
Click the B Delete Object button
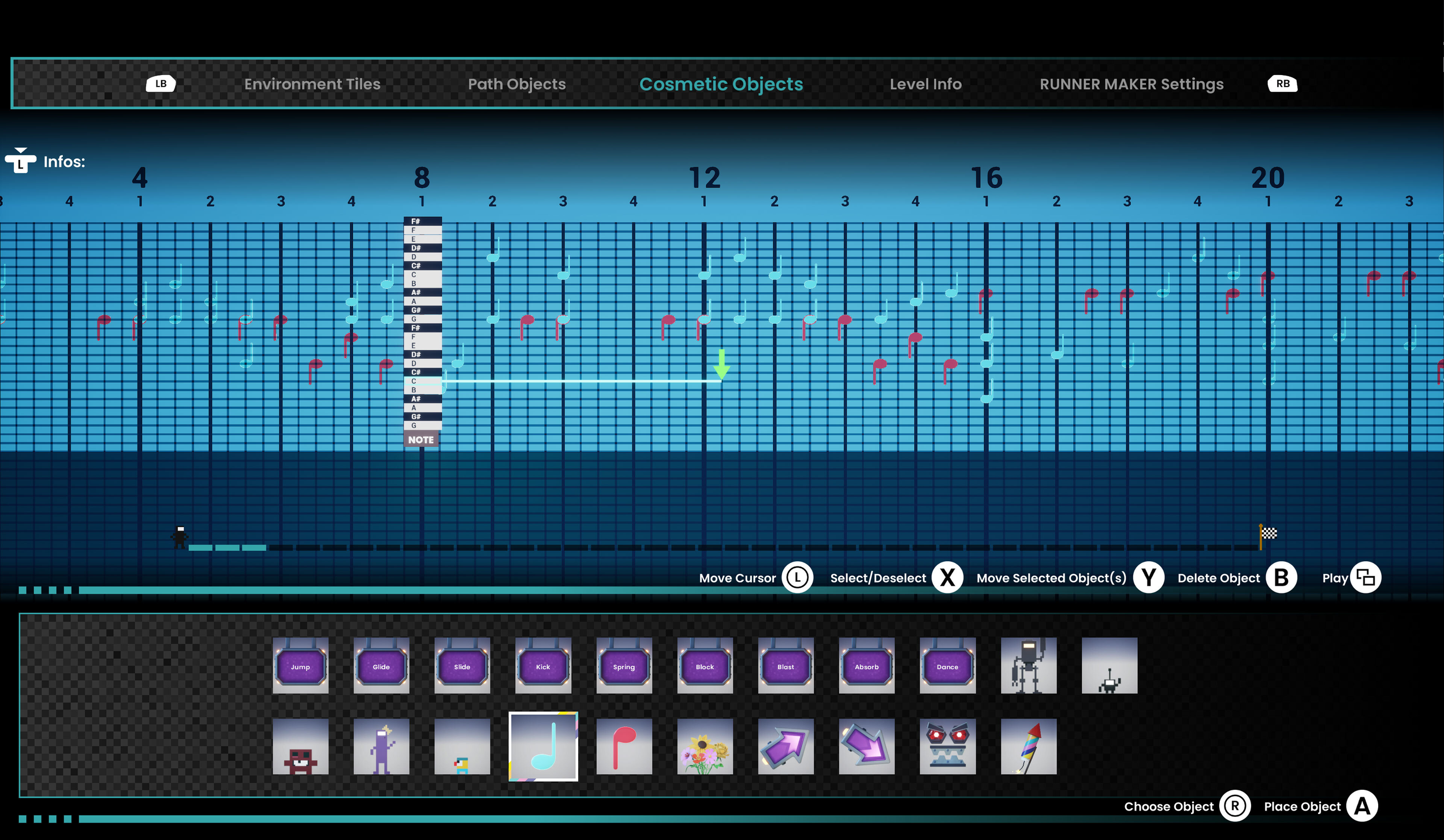coord(1281,577)
